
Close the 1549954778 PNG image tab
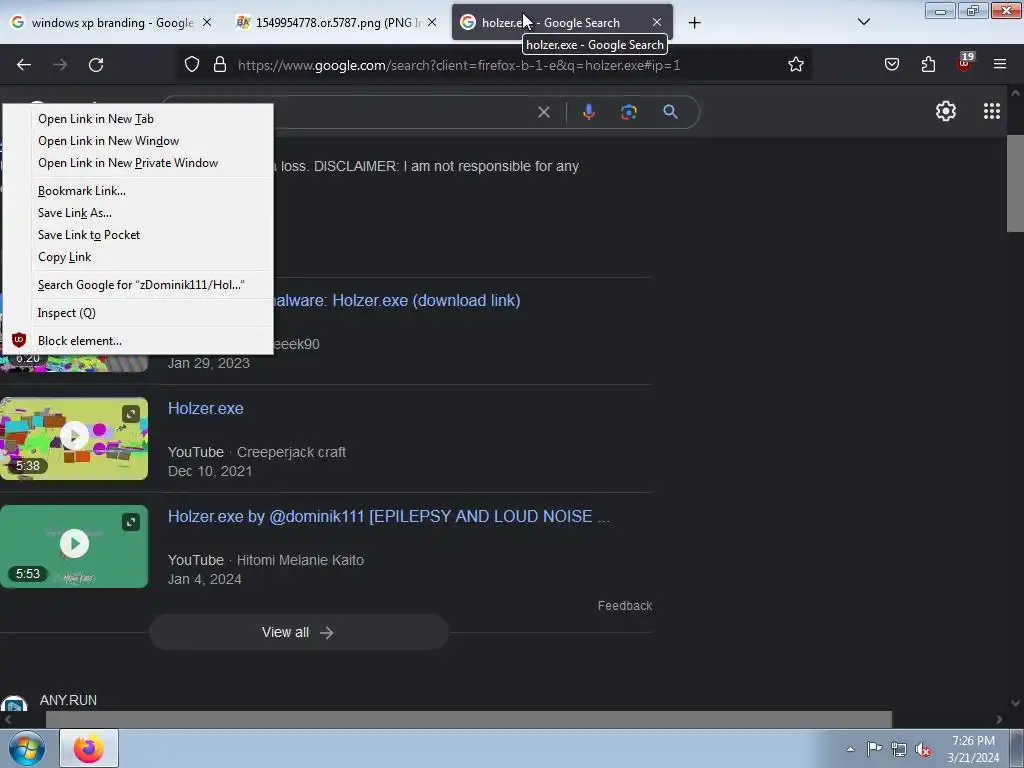(x=432, y=23)
